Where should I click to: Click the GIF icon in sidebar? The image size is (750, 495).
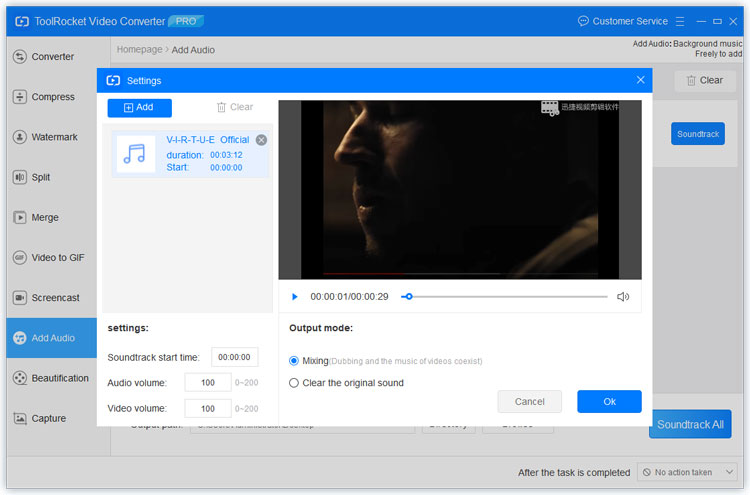coord(20,257)
